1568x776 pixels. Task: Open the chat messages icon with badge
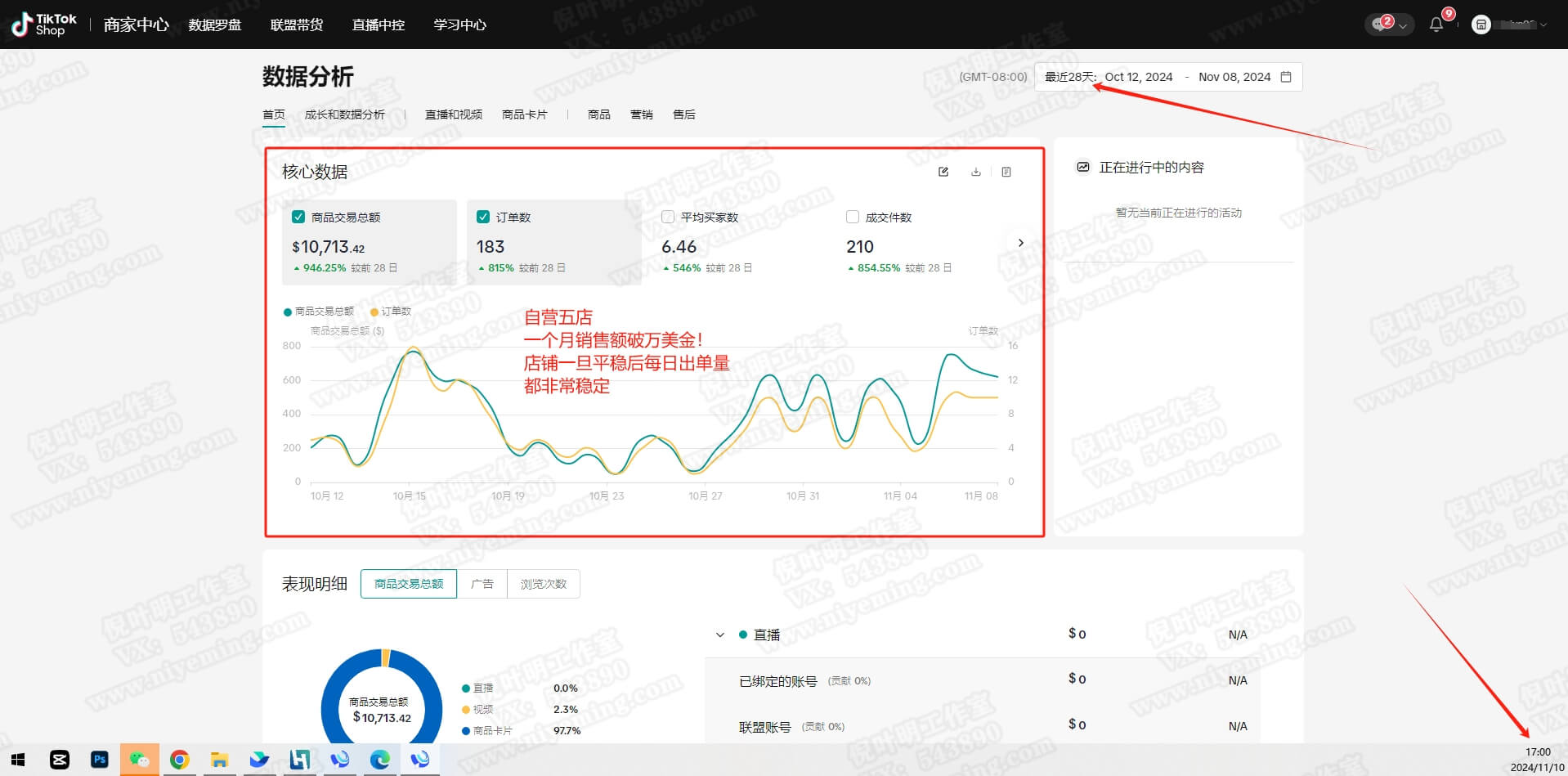(1382, 24)
